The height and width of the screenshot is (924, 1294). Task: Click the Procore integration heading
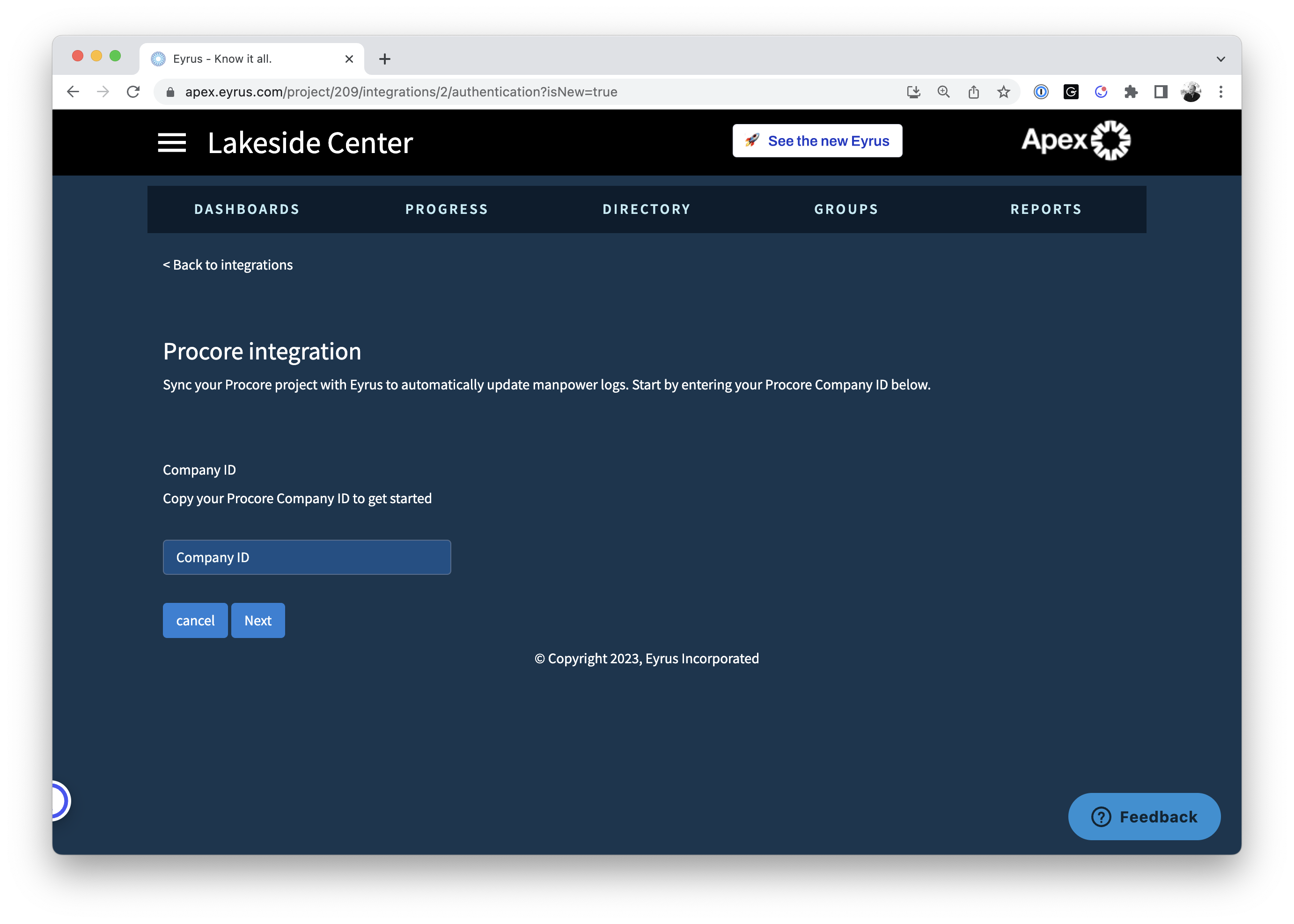click(262, 351)
